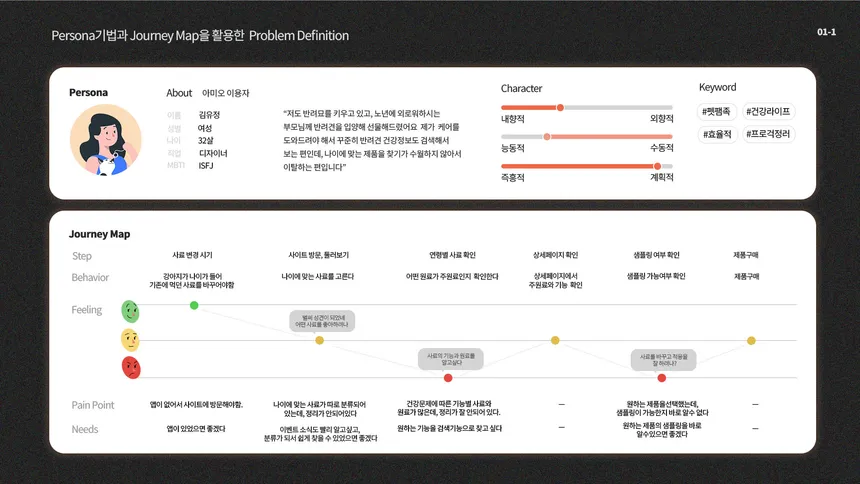
Task: Click the 내향적-외향적 slider handle
Action: (560, 108)
